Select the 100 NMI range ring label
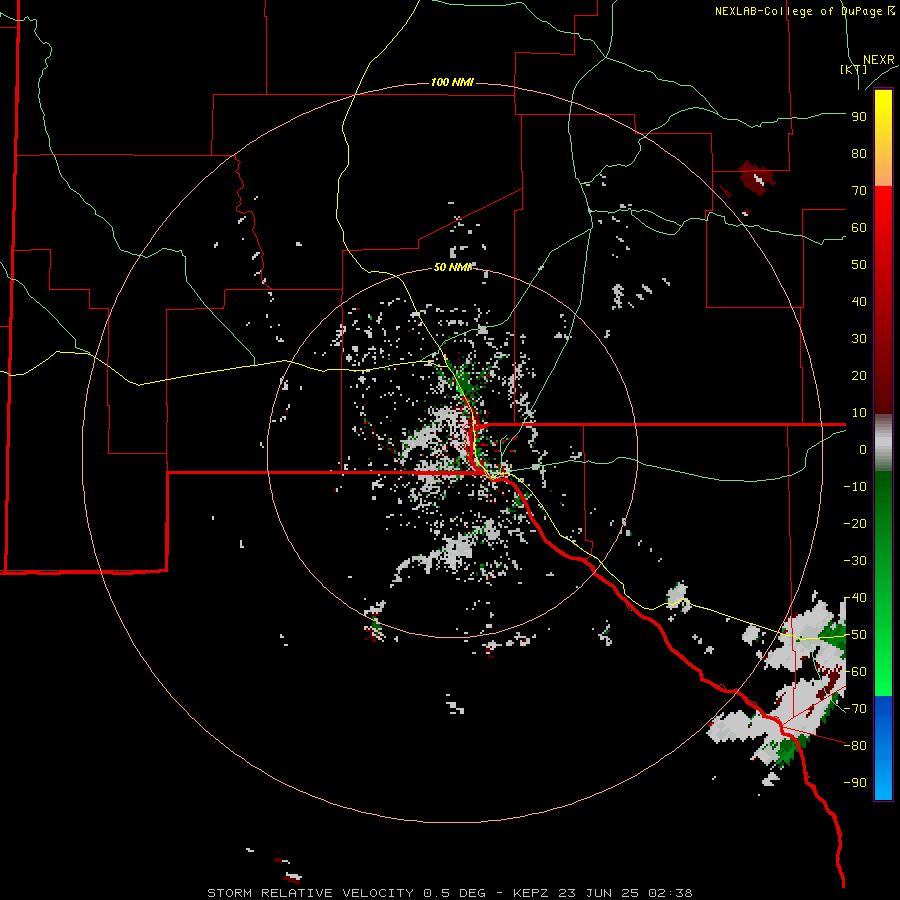900x900 pixels. [x=452, y=83]
